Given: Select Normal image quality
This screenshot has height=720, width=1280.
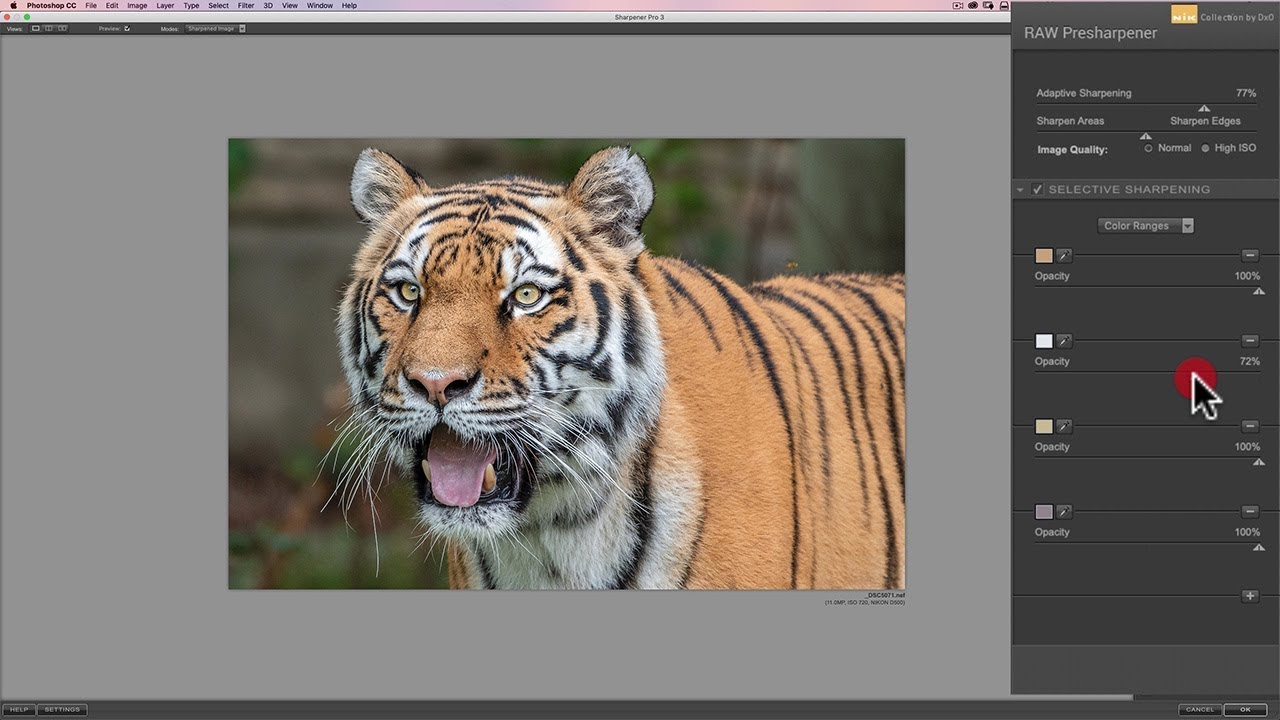Looking at the screenshot, I should (1148, 148).
